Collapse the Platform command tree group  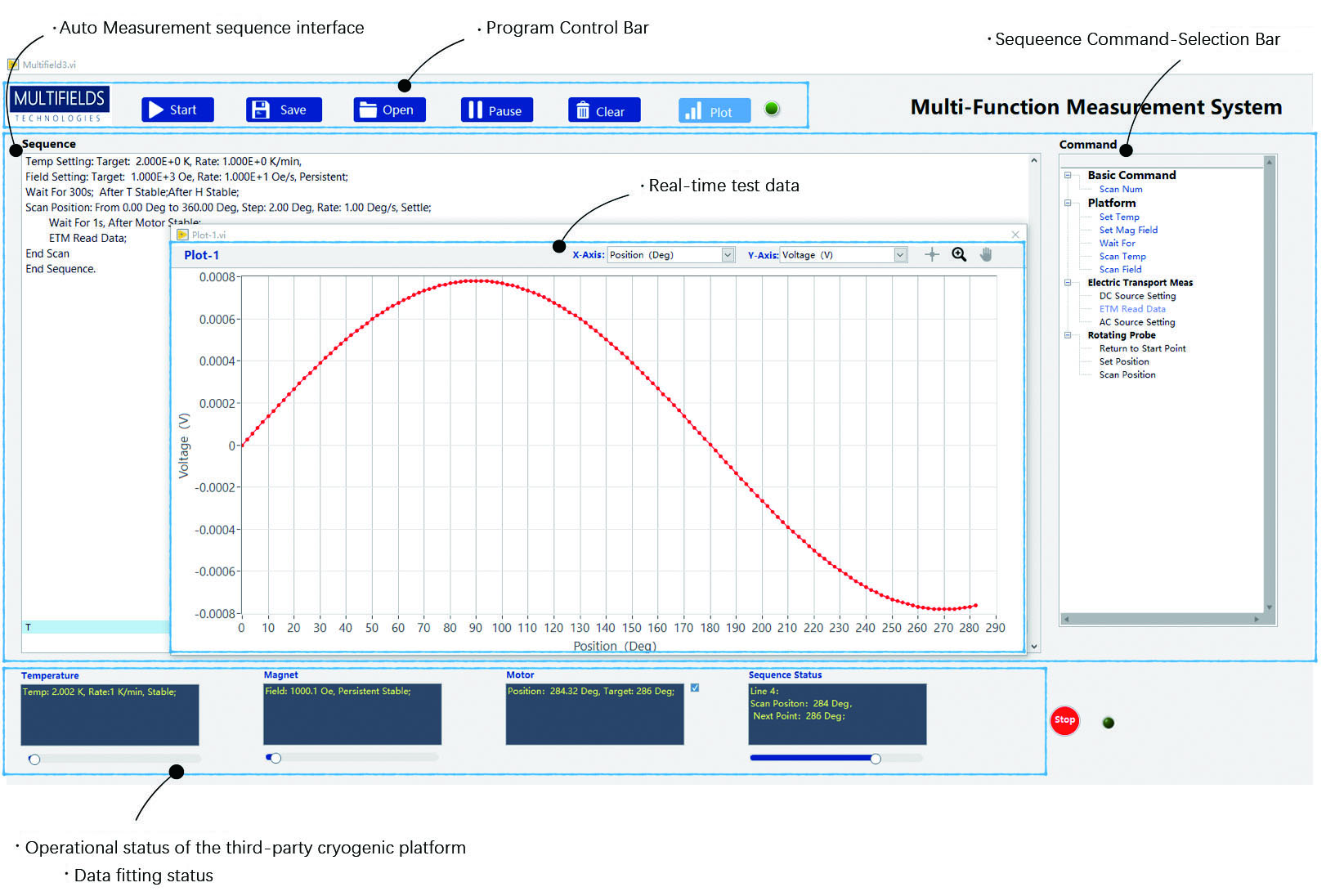click(1068, 203)
